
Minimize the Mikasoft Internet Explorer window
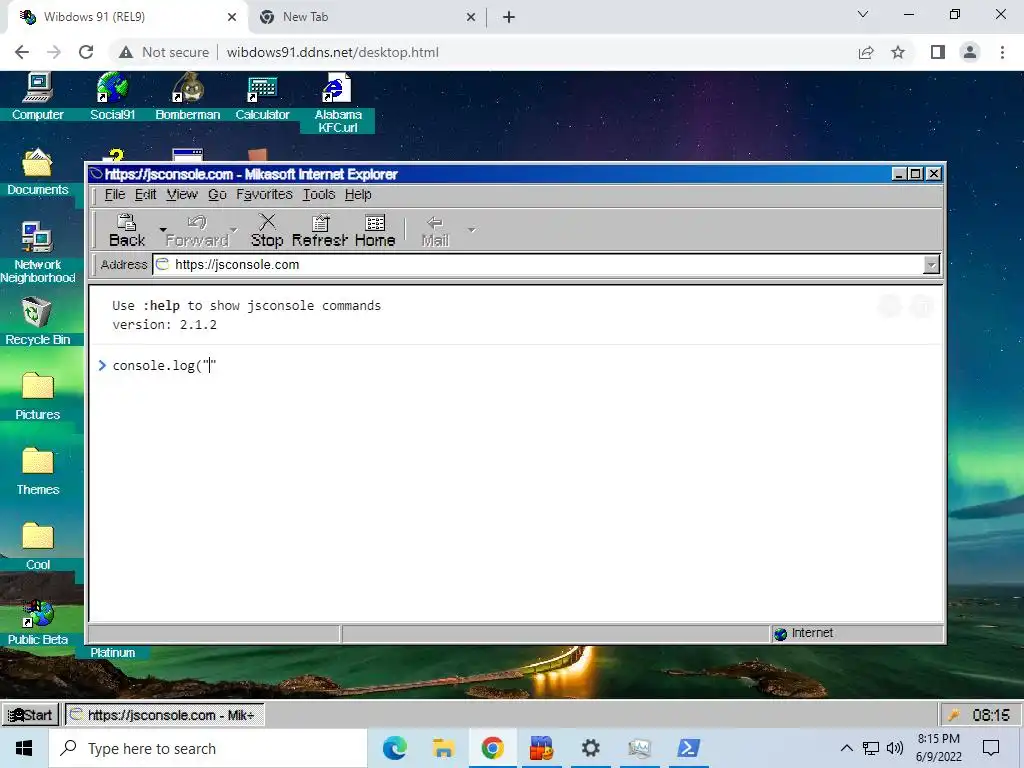[x=899, y=174]
